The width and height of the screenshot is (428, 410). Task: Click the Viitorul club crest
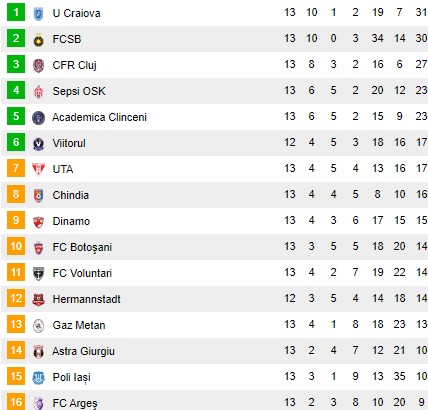38,144
